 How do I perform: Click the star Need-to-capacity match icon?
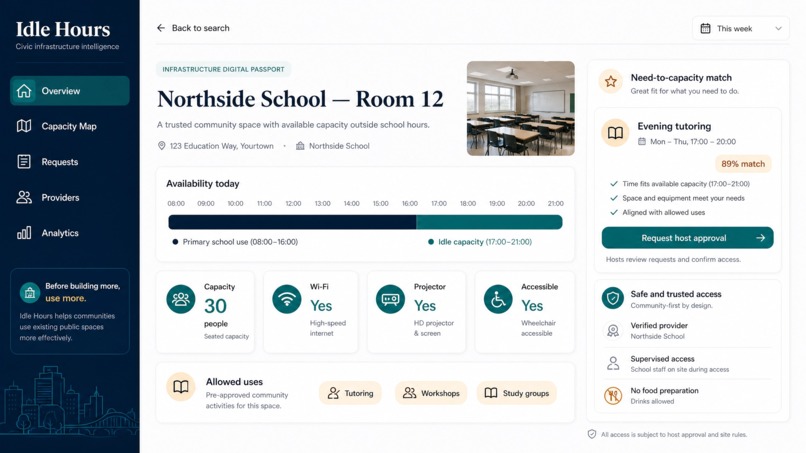611,81
